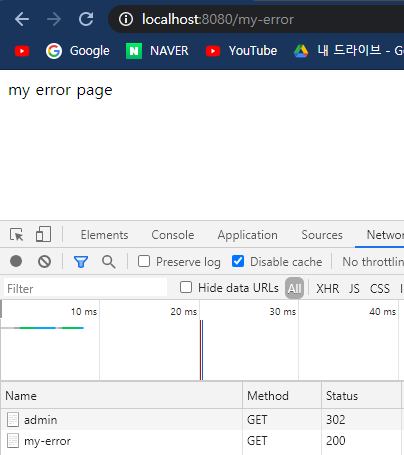Sort requests by Method column
Viewport: 404px width, 455px height.
coord(282,396)
